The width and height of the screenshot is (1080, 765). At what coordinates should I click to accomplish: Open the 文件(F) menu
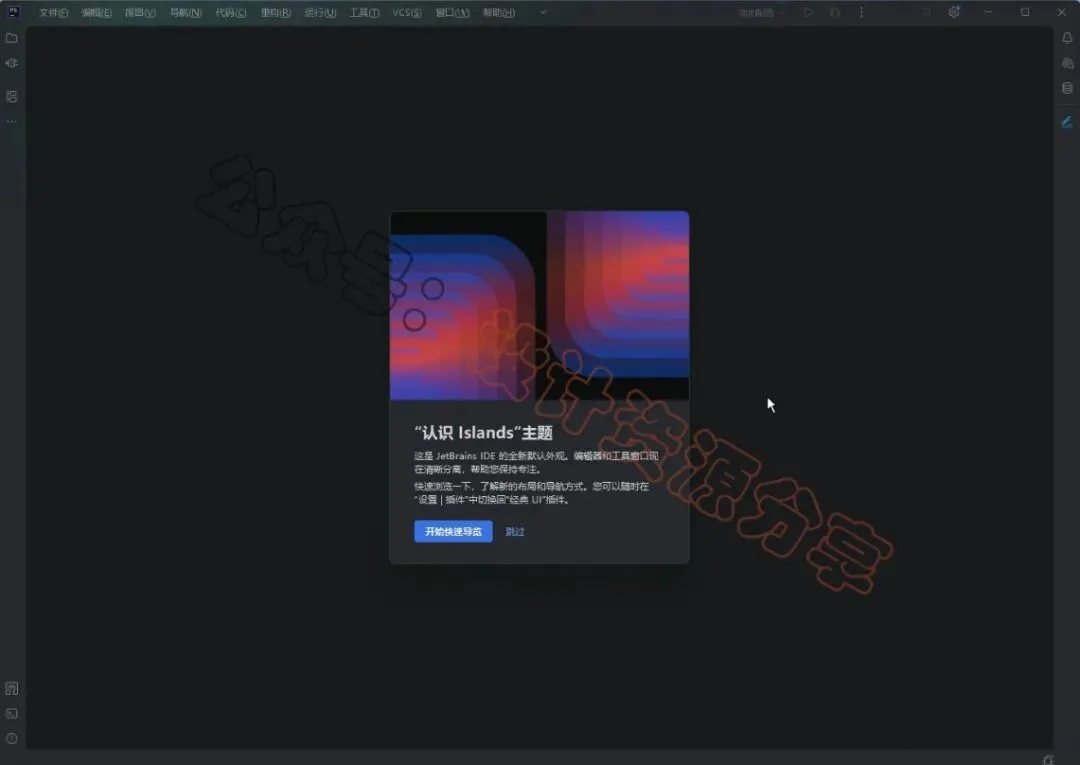[54, 13]
